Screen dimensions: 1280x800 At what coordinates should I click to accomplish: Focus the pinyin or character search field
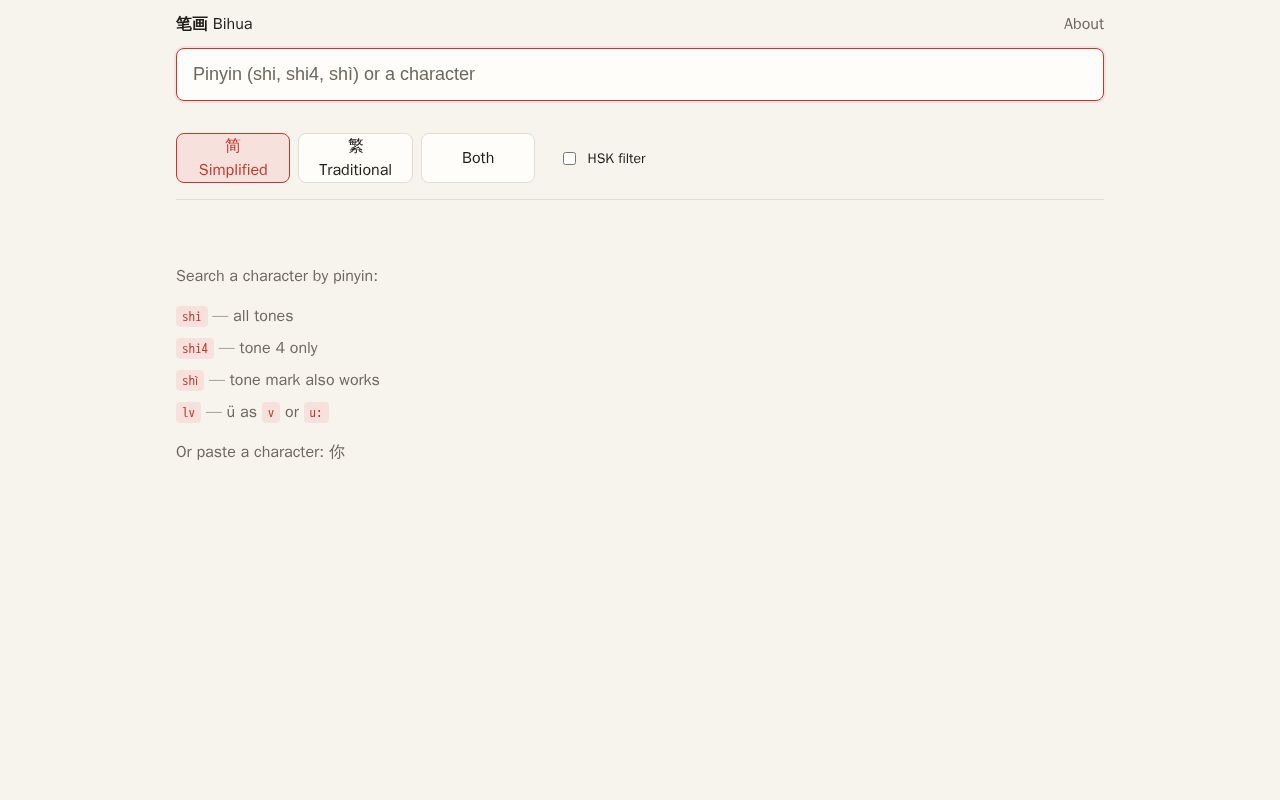point(640,74)
